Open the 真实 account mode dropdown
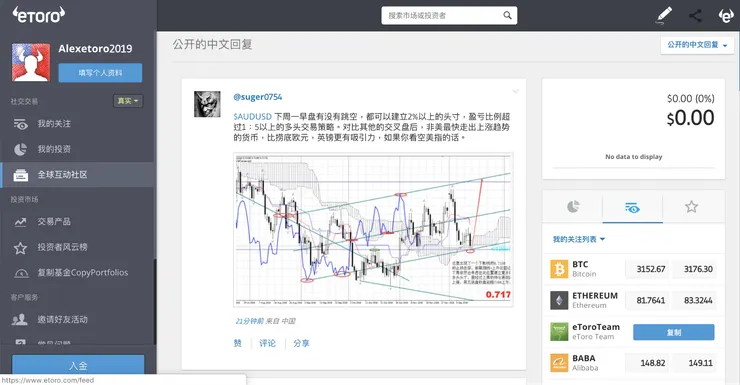Viewport: 740px width, 385px height. coord(128,101)
